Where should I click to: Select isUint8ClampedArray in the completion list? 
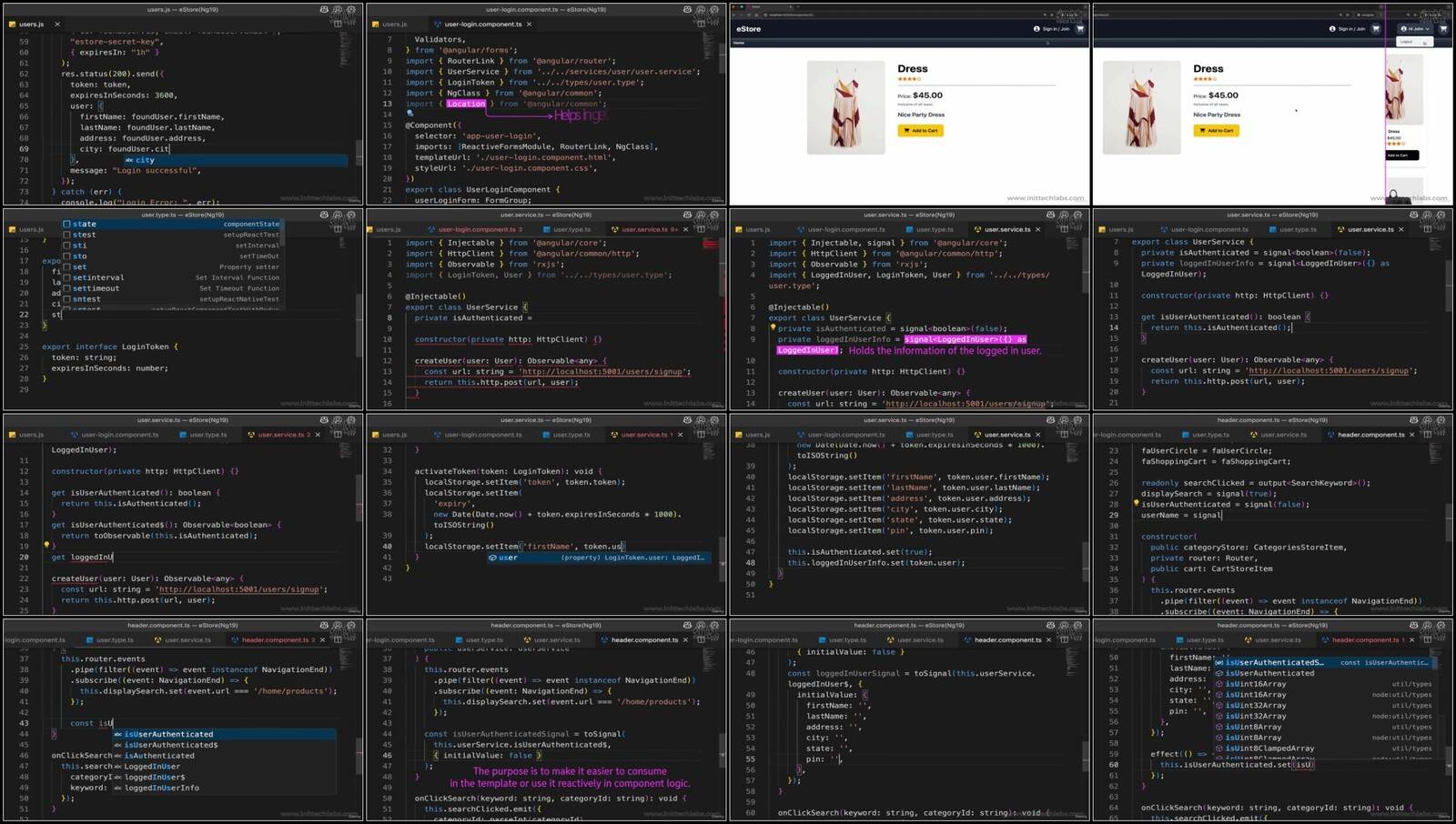pos(1269,749)
